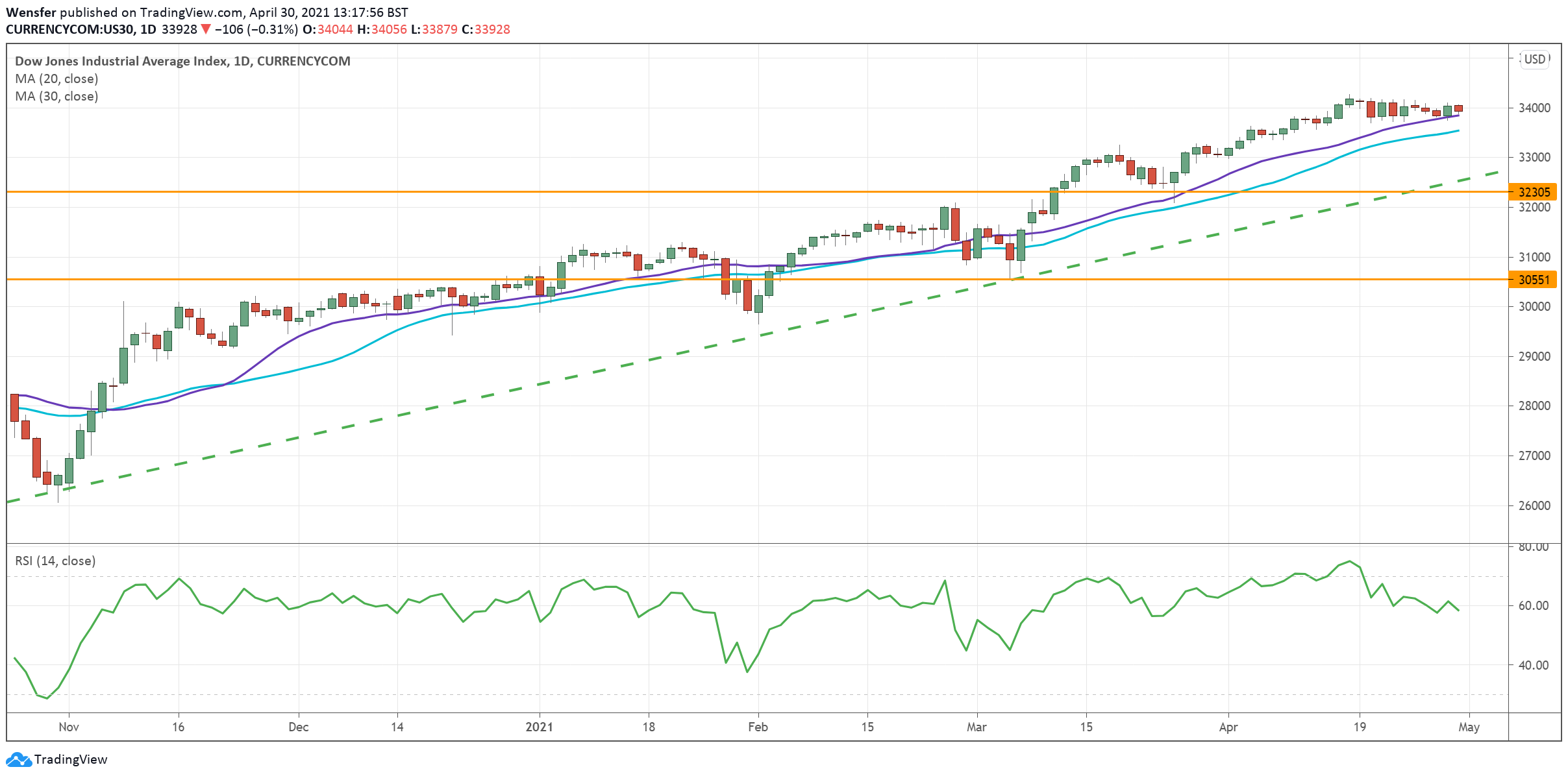Click the 60.00 RSI axis label
1568x778 pixels.
[1534, 605]
